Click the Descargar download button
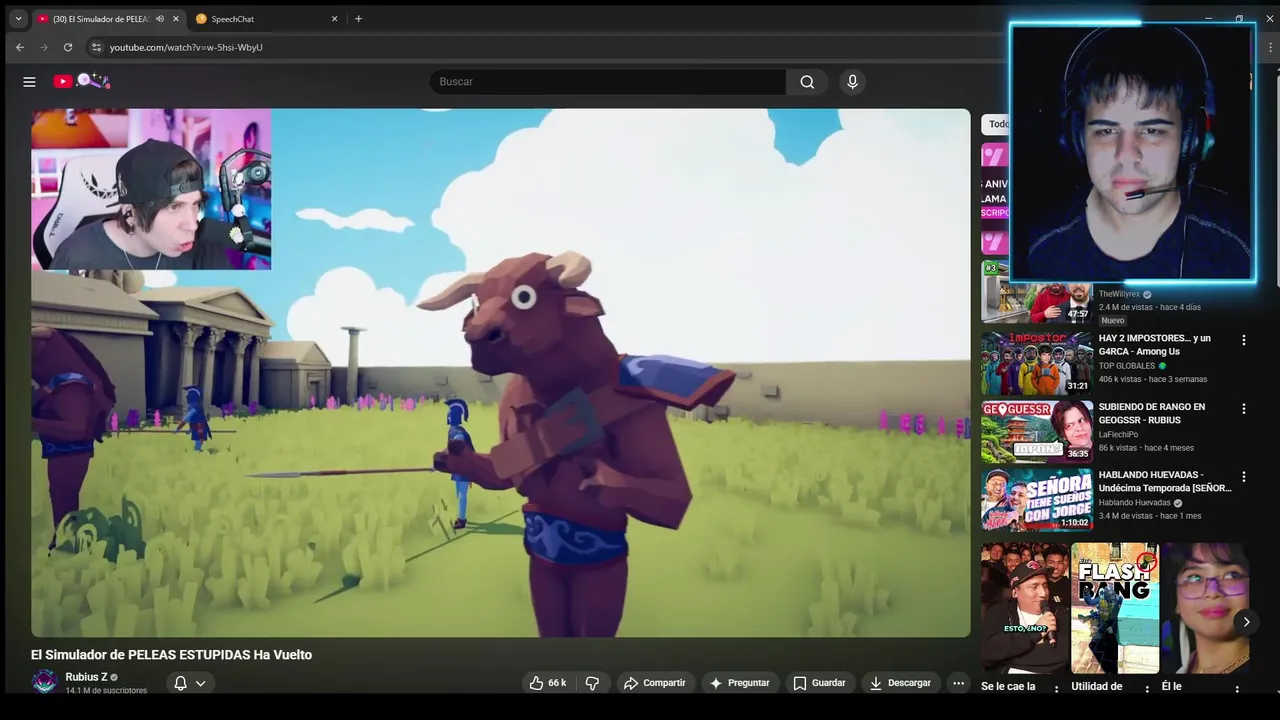Viewport: 1280px width, 720px height. tap(900, 683)
